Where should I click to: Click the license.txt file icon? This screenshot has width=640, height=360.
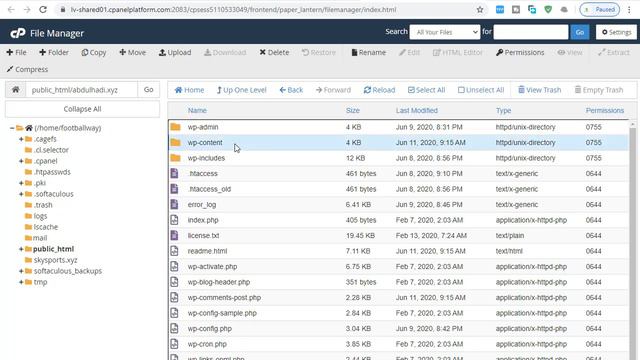174,236
